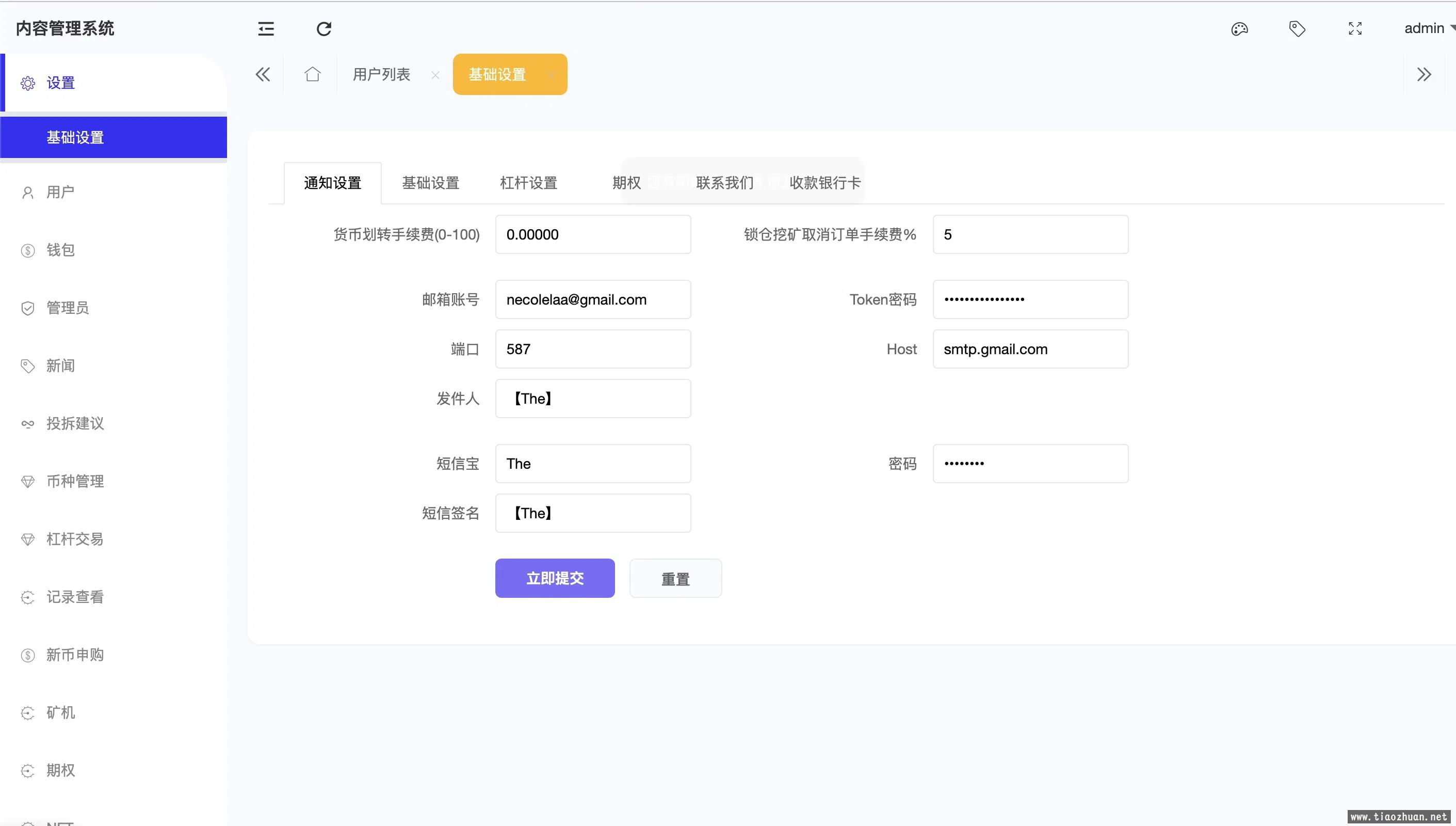Click the 币种管理 currency sidebar icon
The height and width of the screenshot is (826, 1456).
(x=27, y=481)
